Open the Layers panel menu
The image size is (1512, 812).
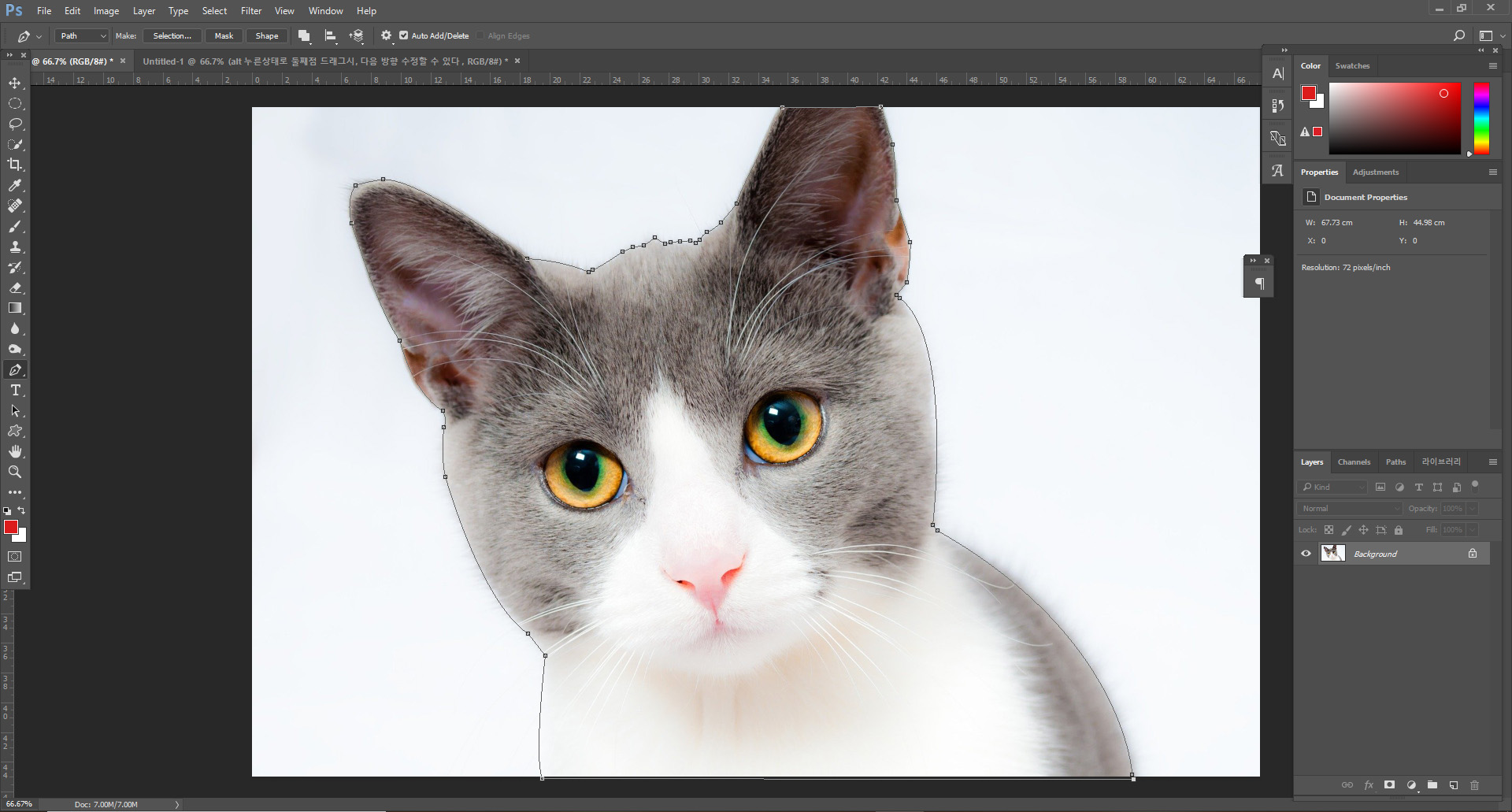[x=1492, y=462]
